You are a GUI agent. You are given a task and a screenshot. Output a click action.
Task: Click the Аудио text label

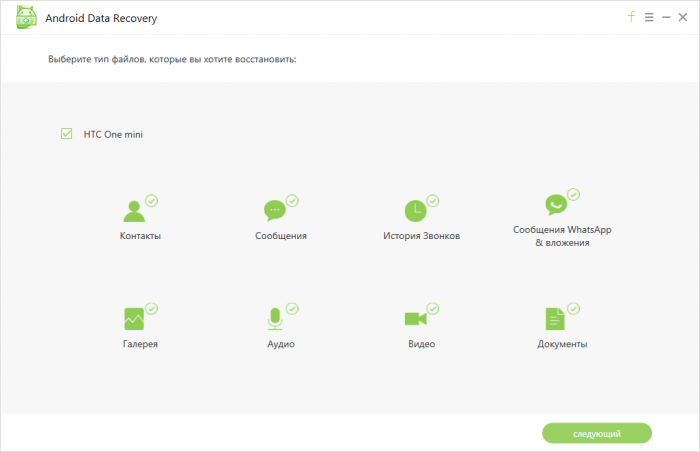281,344
